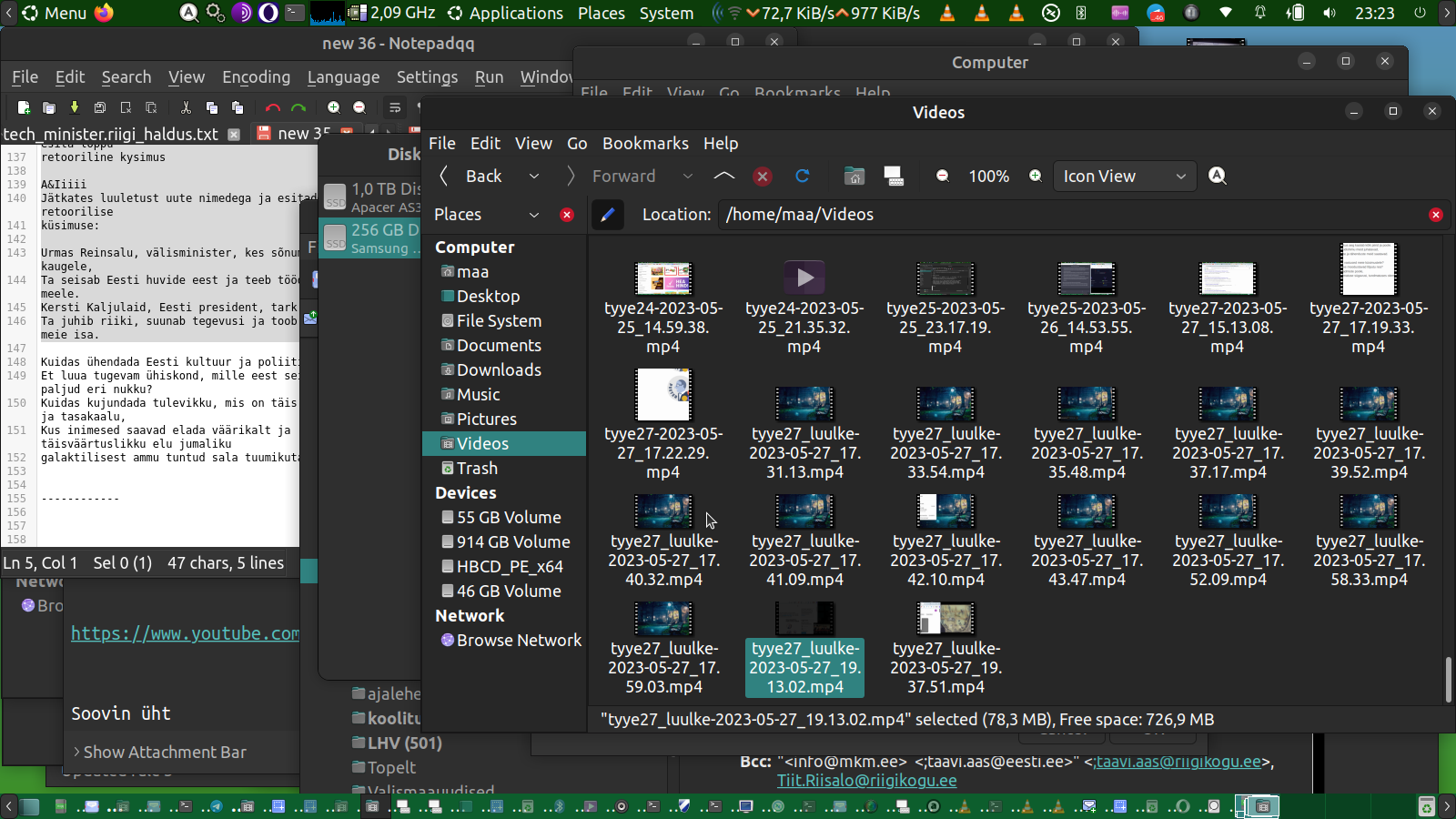Open the Home folder icon in toolbar
The width and height of the screenshot is (1456, 819).
pos(854,177)
